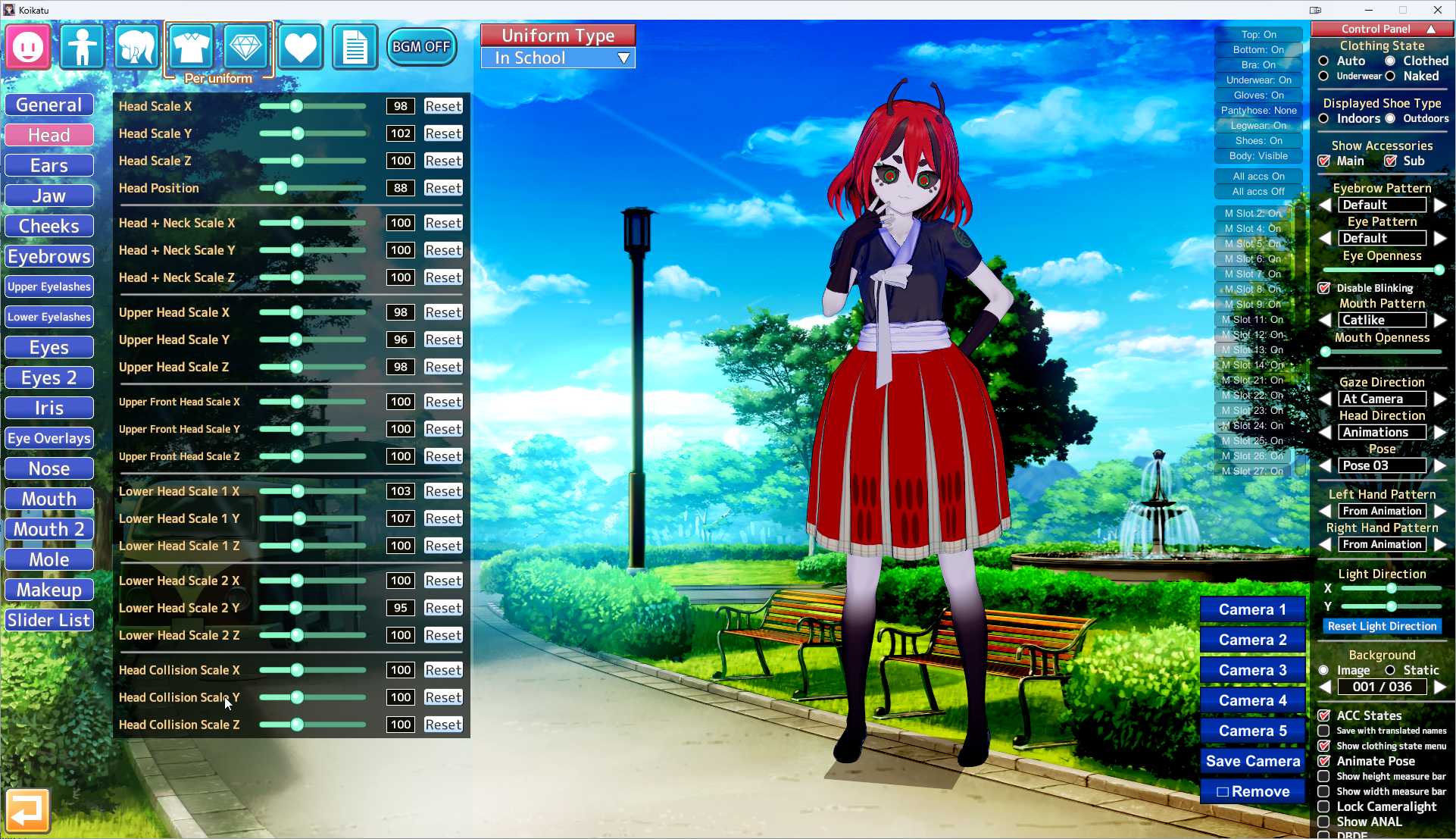Adjust Eye Openness slider
The width and height of the screenshot is (1456, 839).
click(x=1383, y=270)
